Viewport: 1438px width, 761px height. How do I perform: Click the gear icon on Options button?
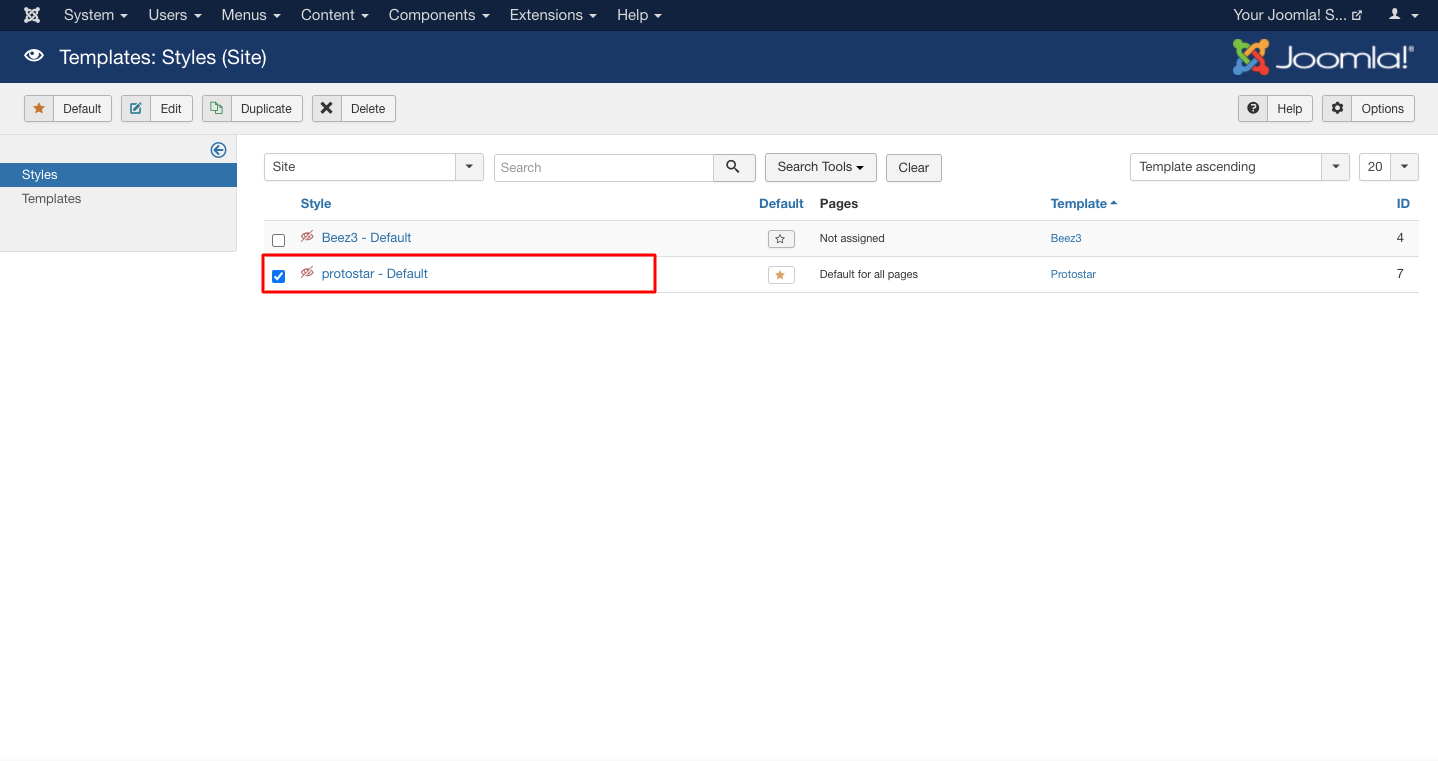point(1337,108)
